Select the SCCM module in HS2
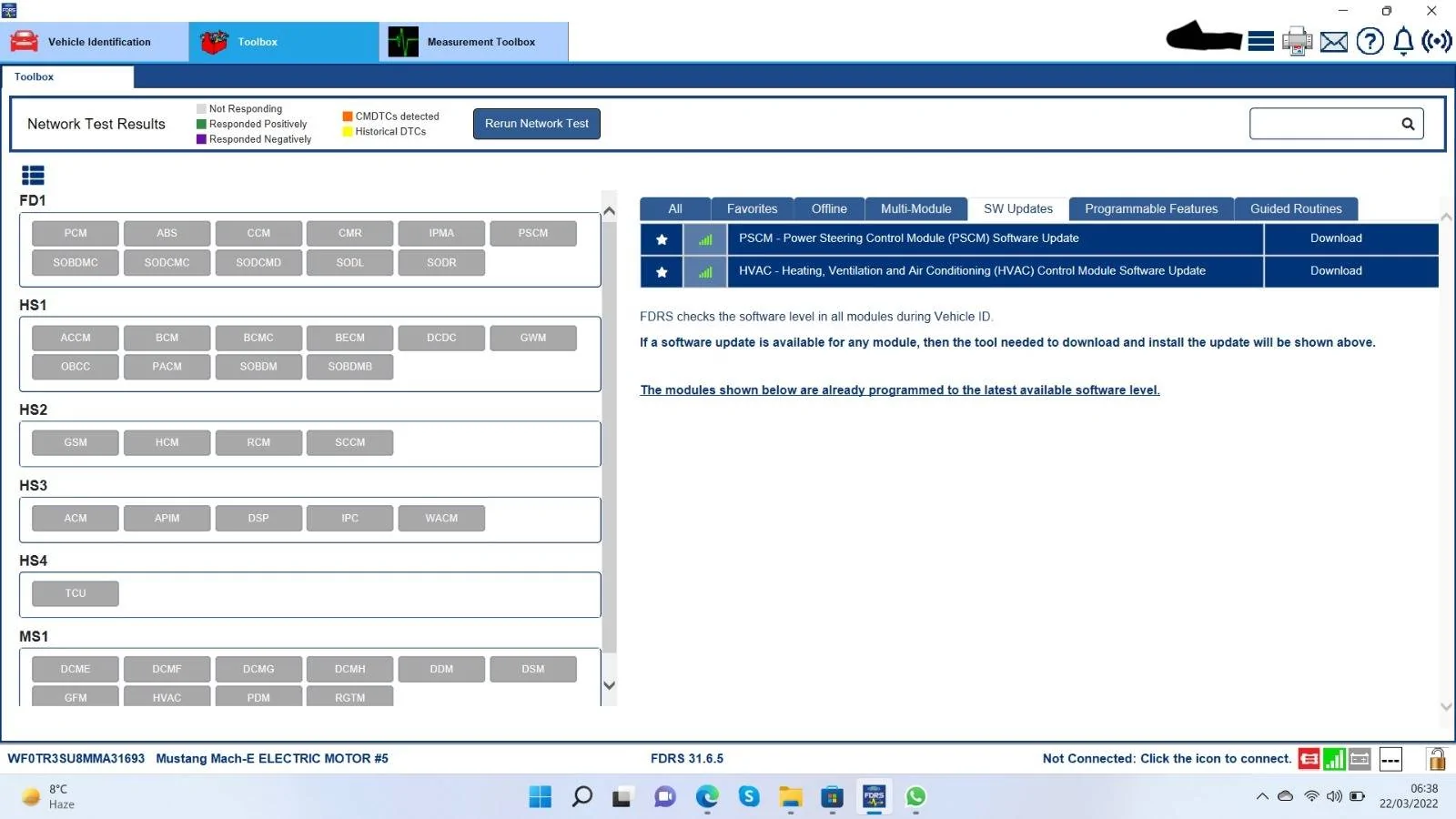1456x819 pixels. [350, 443]
